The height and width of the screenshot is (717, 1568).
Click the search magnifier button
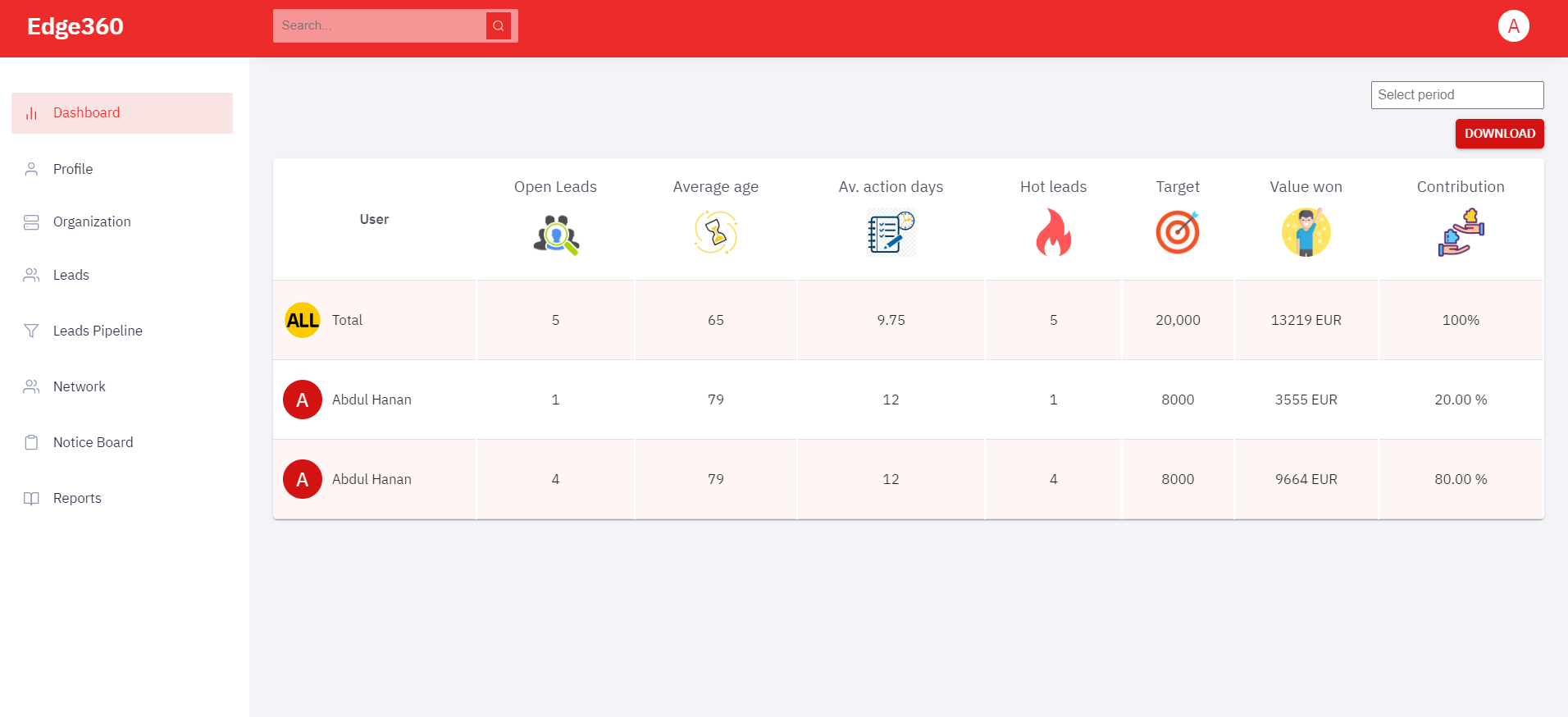click(498, 26)
